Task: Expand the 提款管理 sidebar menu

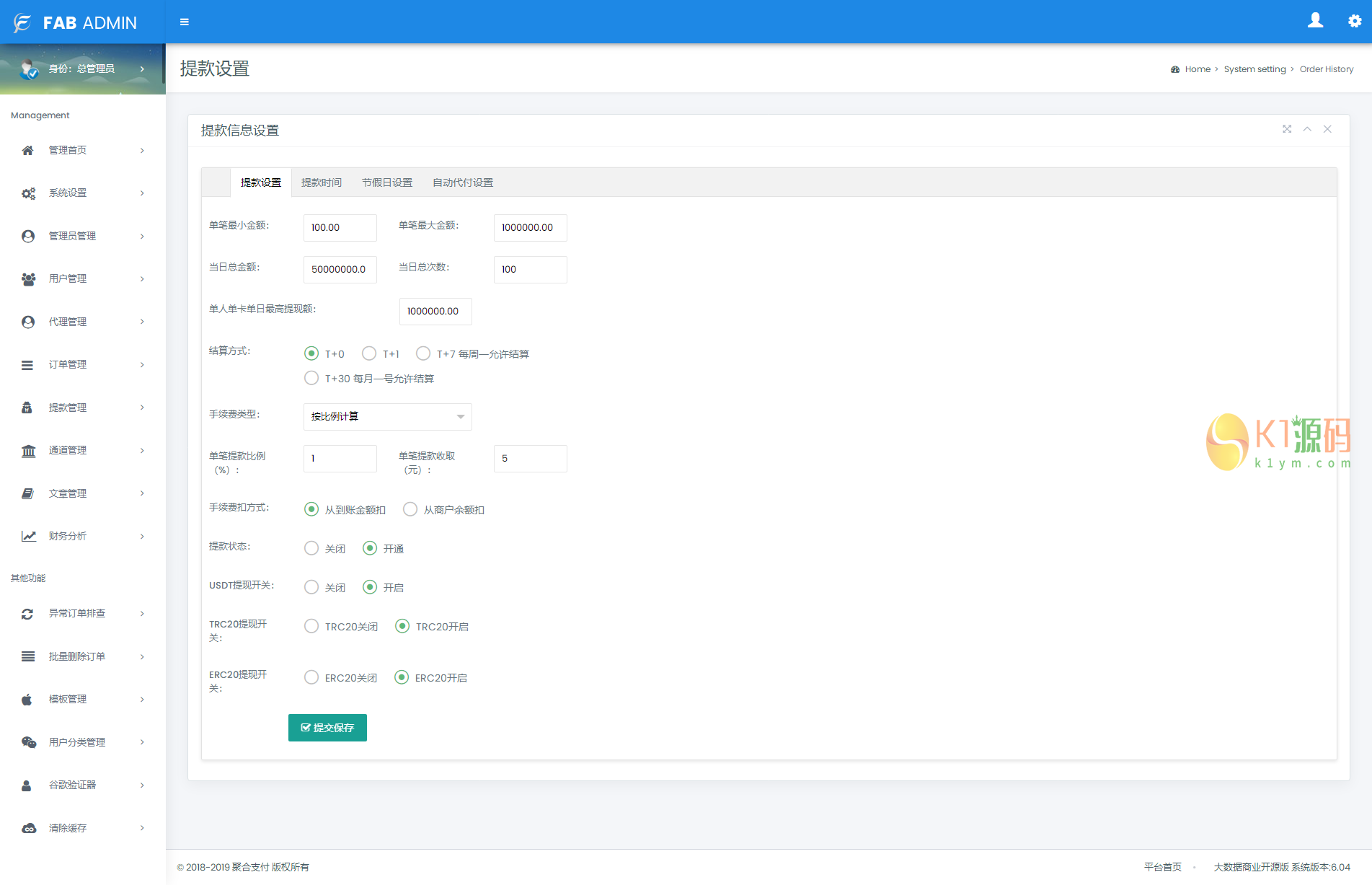Action: [x=83, y=408]
